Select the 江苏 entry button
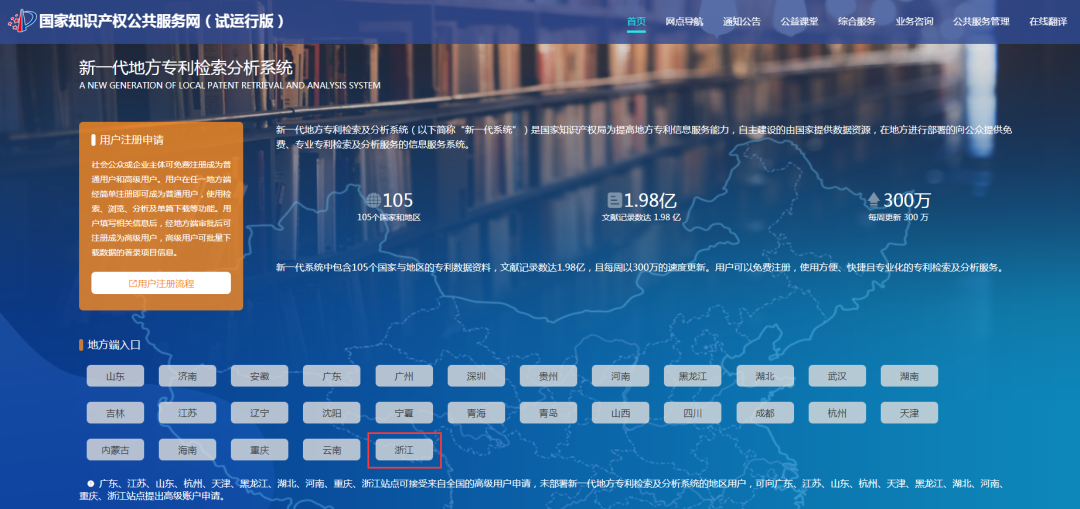Screen dimensions: 1080x509 tap(187, 413)
